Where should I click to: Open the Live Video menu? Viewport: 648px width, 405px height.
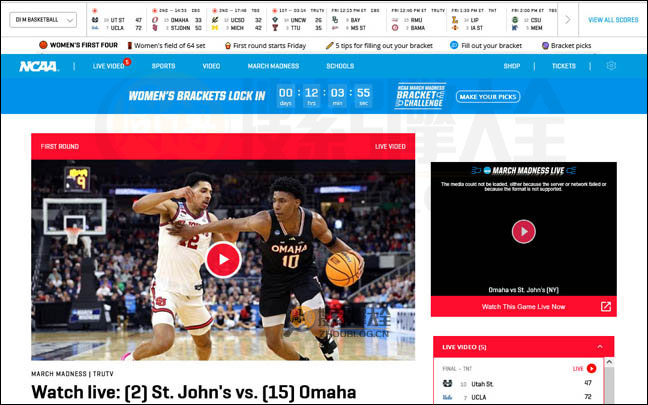coord(108,66)
